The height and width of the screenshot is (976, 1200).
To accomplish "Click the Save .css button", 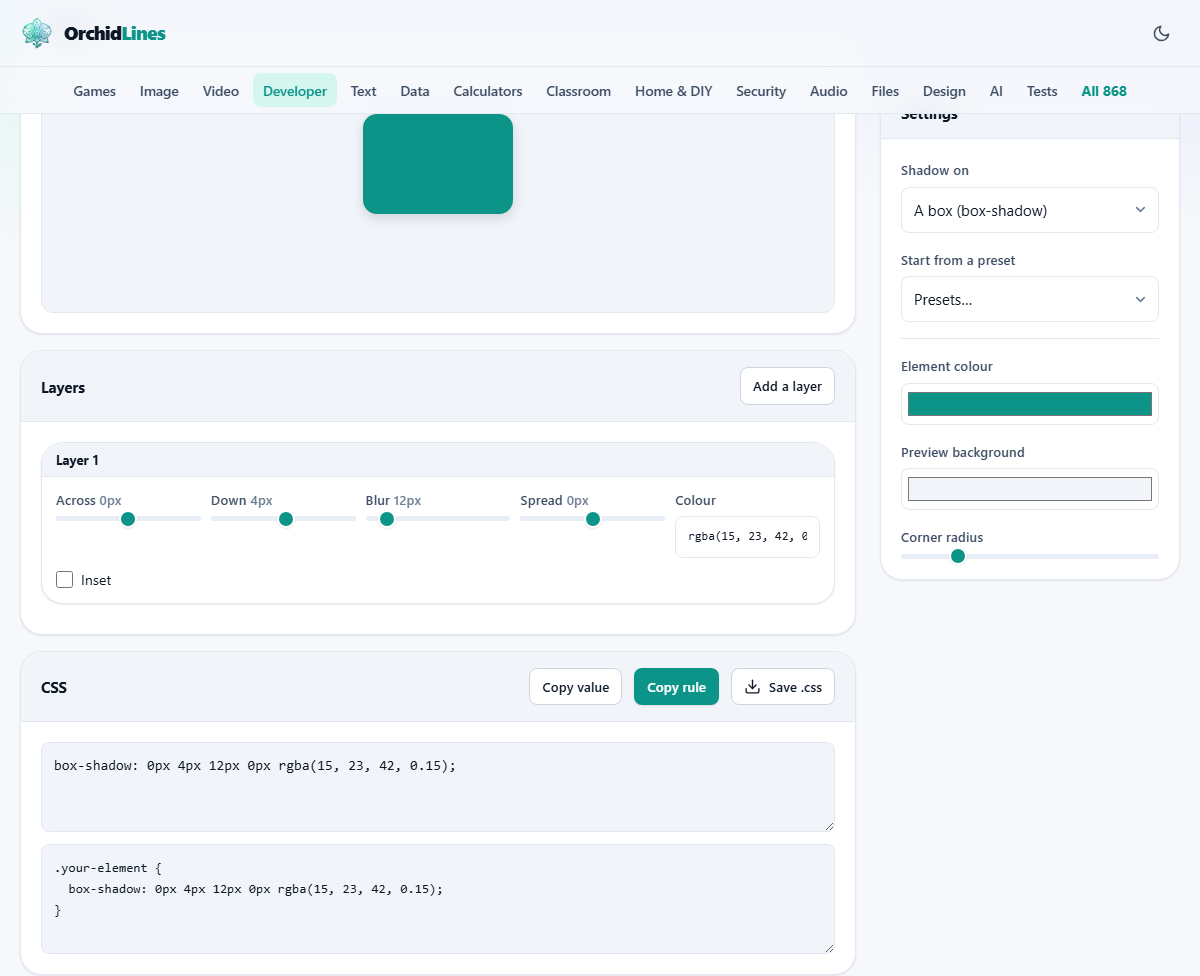I will 783,687.
